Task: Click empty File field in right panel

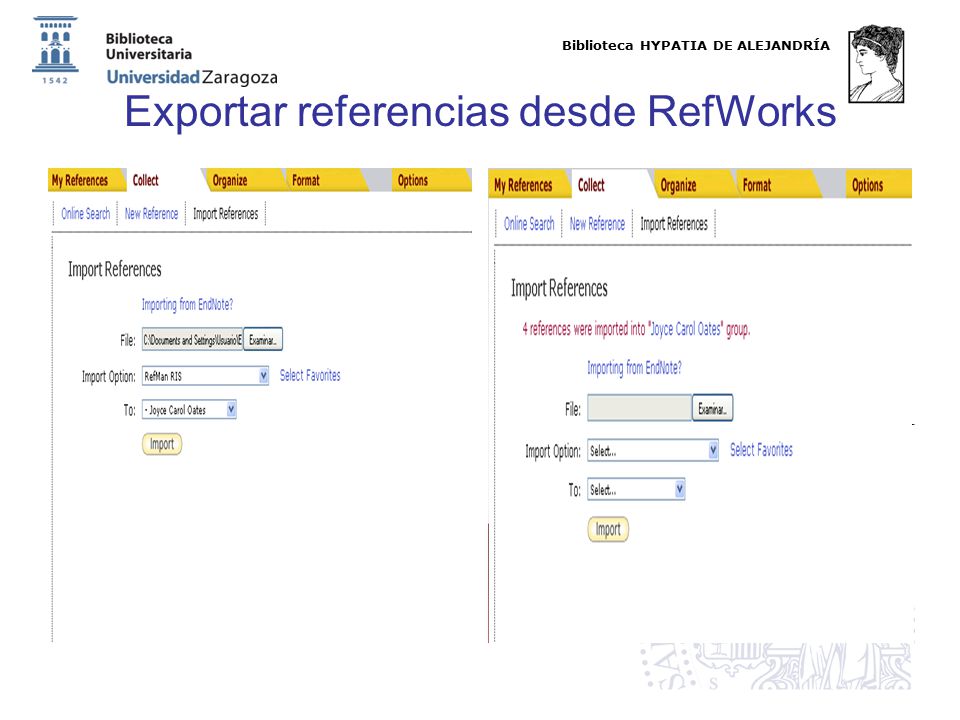Action: click(x=639, y=408)
